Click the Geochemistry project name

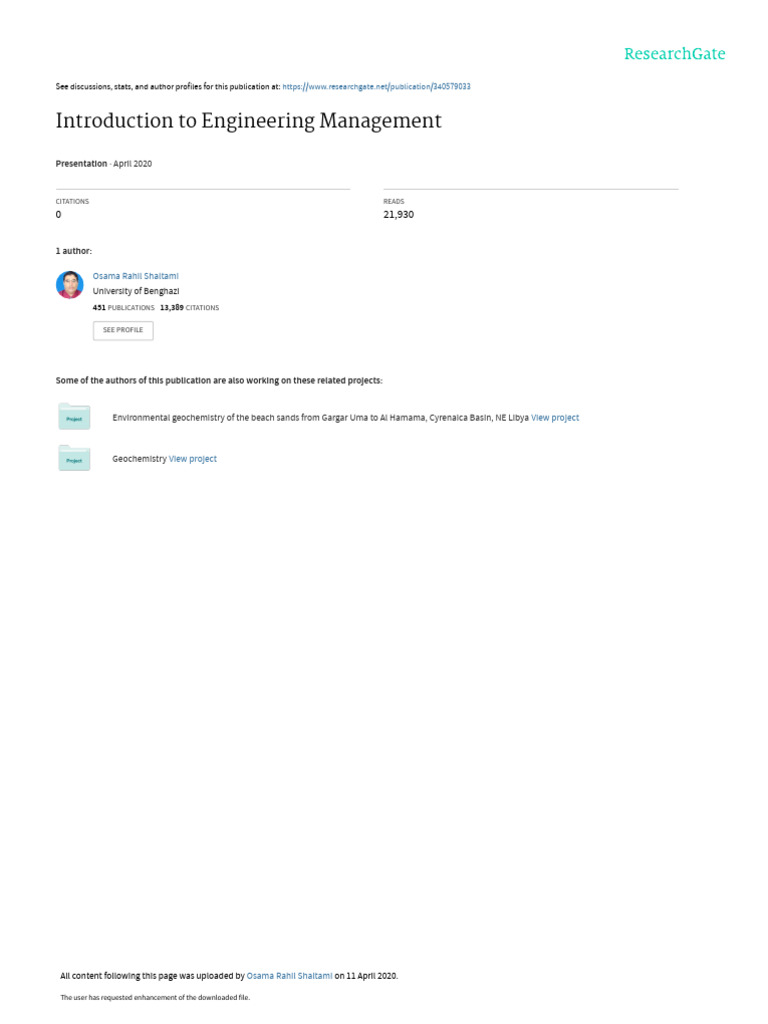139,459
